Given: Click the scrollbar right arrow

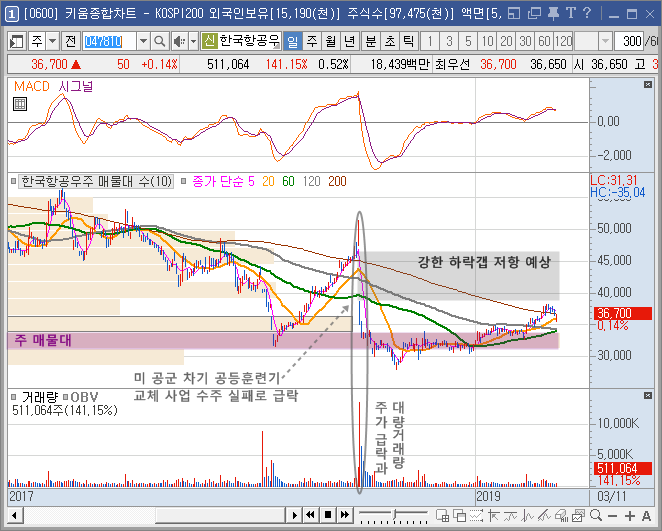Looking at the screenshot, I should [x=294, y=515].
